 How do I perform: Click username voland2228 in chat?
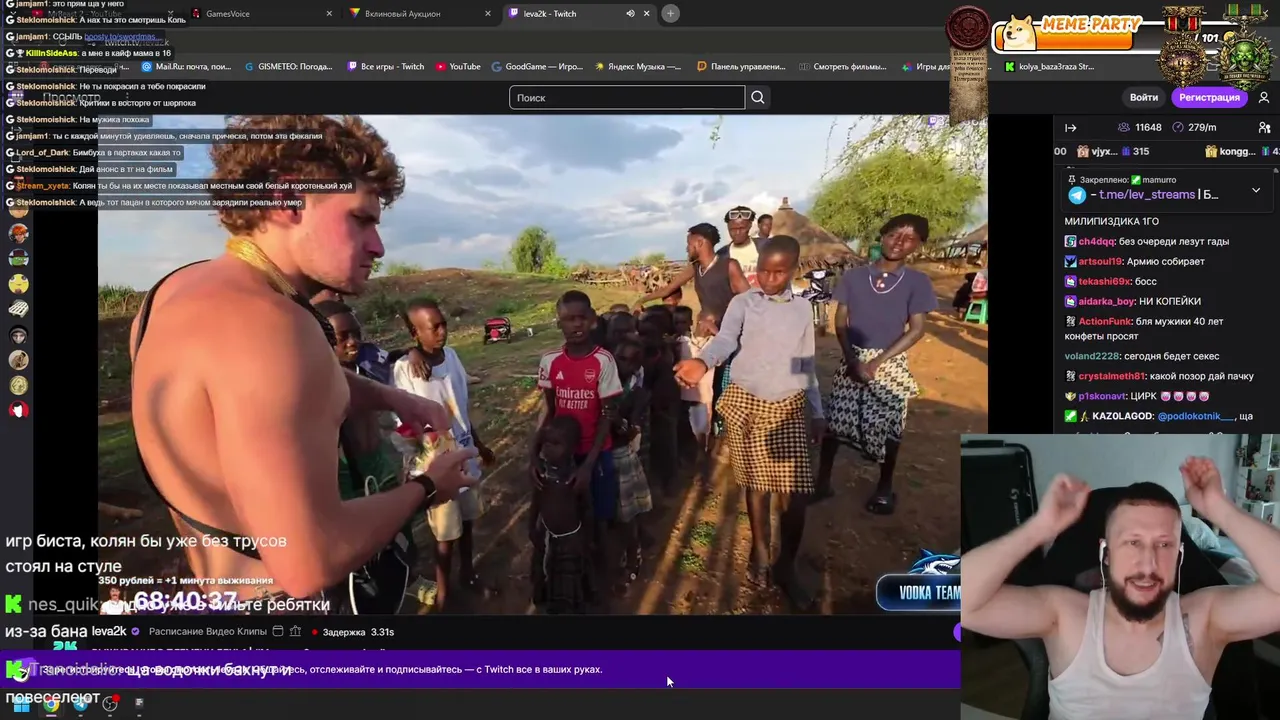1092,356
